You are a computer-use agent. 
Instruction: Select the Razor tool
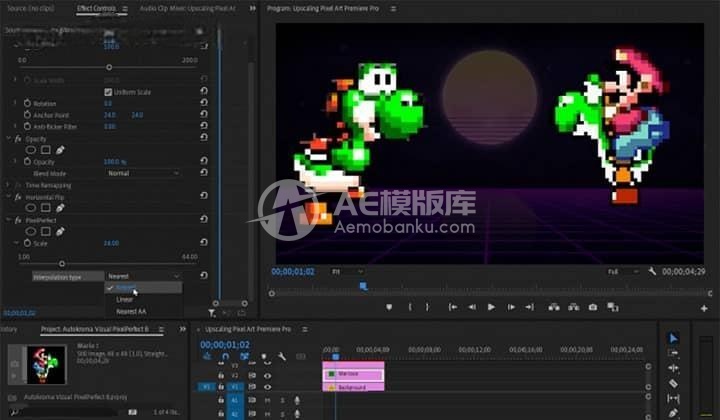(672, 383)
